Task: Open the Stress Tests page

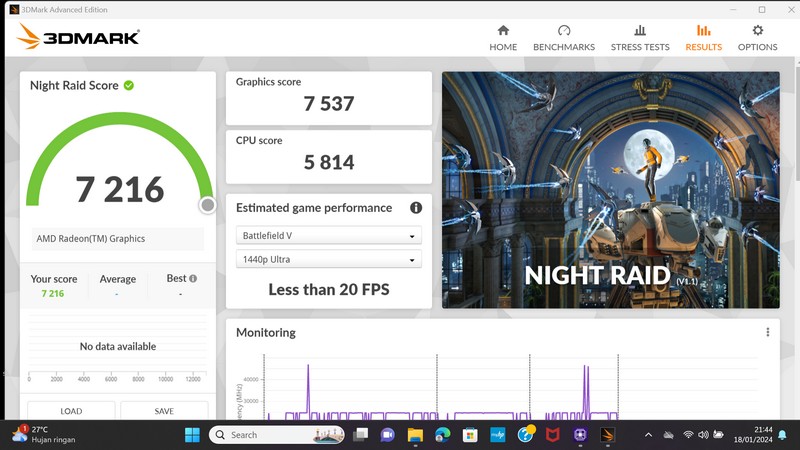Action: 640,38
